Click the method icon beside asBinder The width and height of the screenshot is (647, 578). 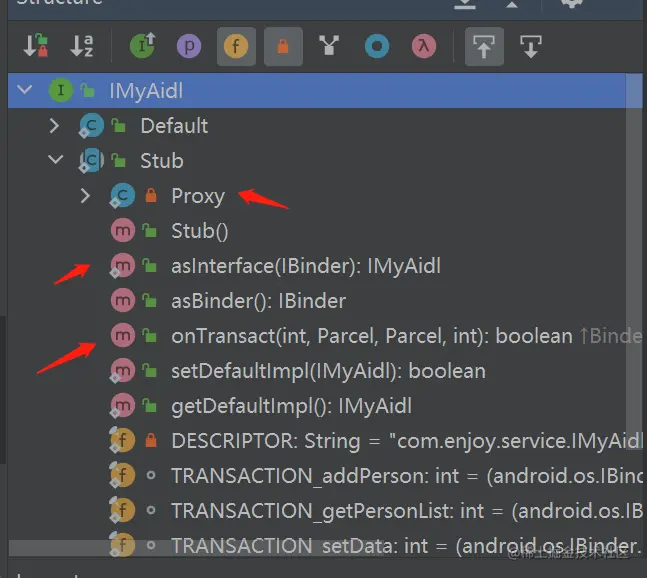tap(123, 301)
